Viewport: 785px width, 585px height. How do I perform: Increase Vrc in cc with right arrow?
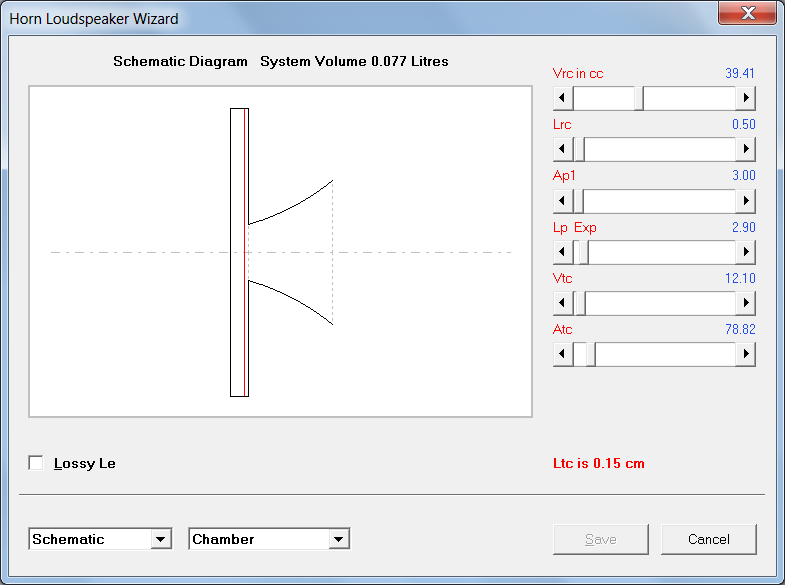click(745, 98)
